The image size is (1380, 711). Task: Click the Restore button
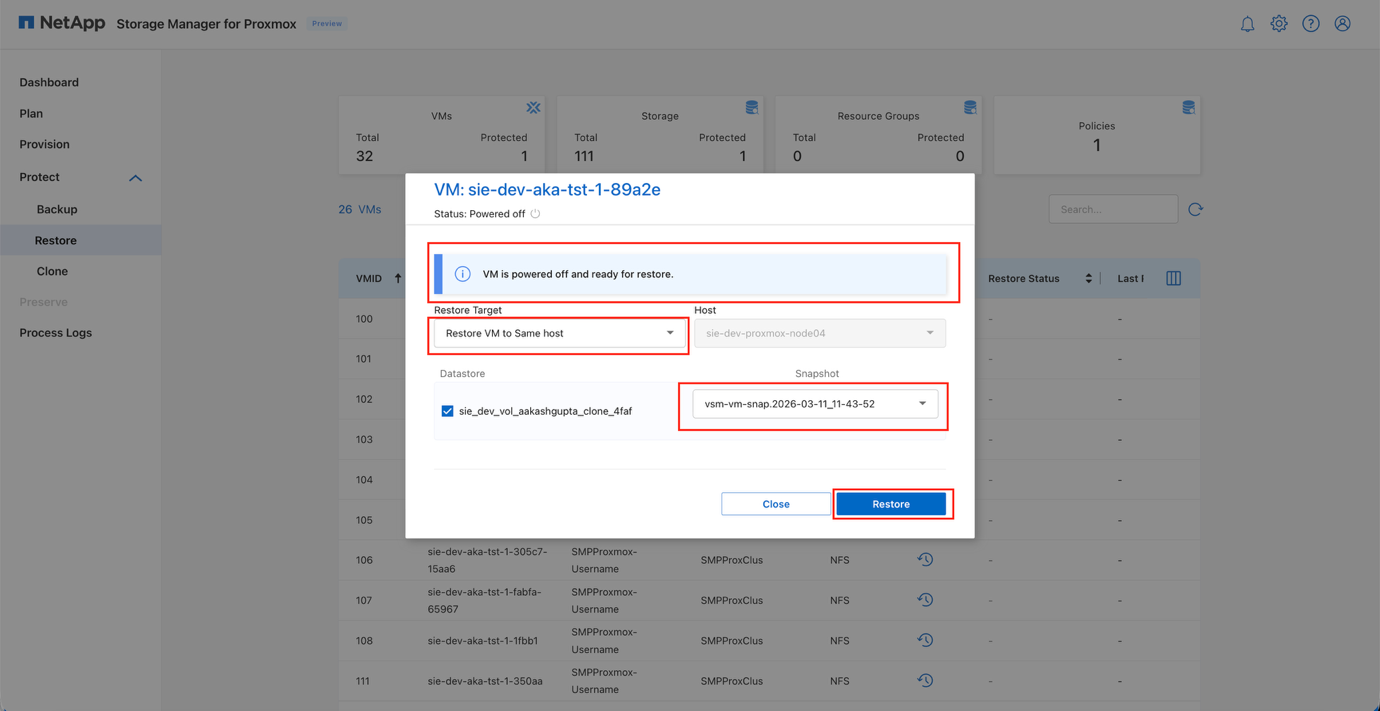891,503
